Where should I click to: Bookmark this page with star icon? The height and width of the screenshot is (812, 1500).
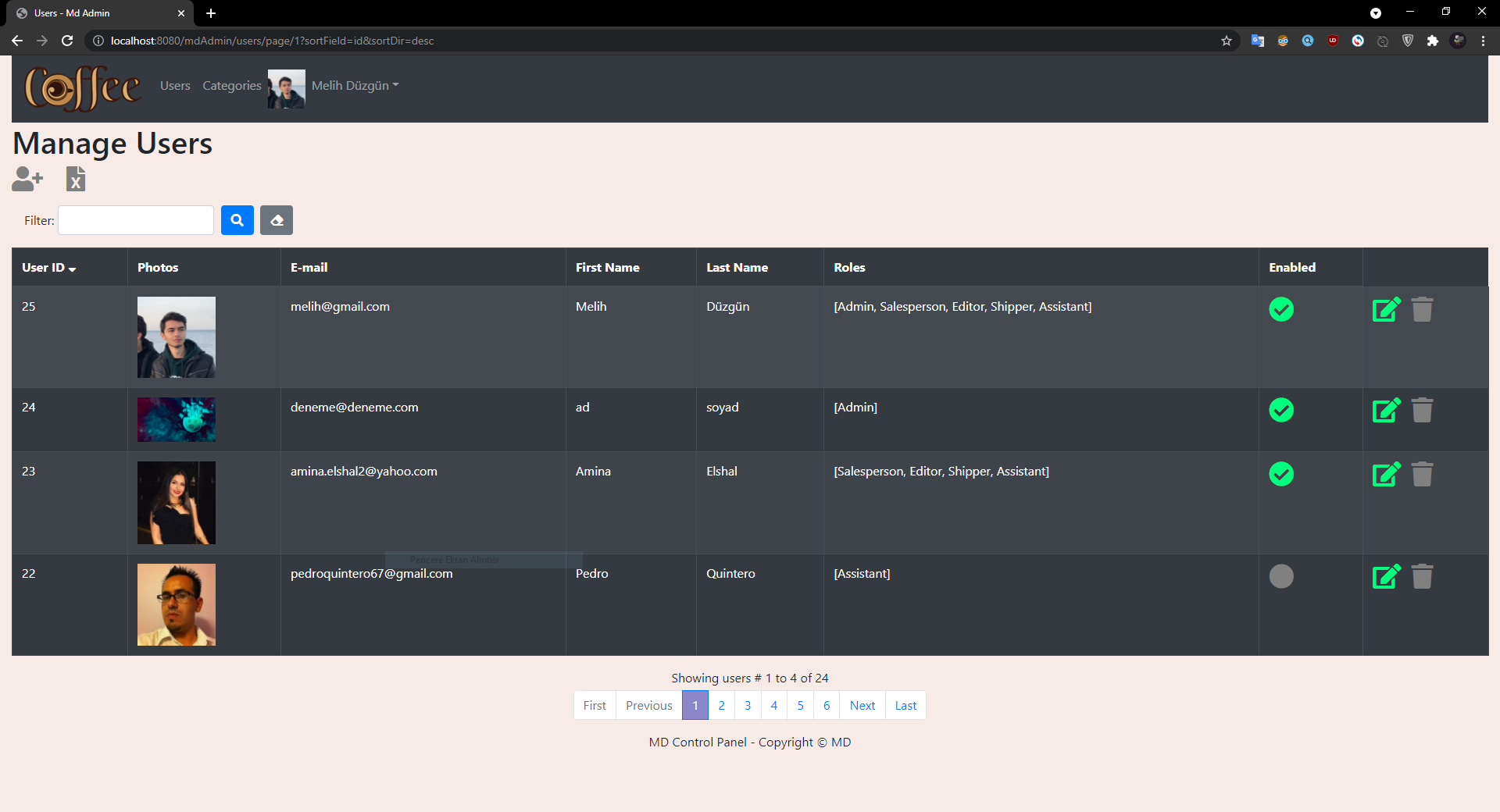point(1227,41)
